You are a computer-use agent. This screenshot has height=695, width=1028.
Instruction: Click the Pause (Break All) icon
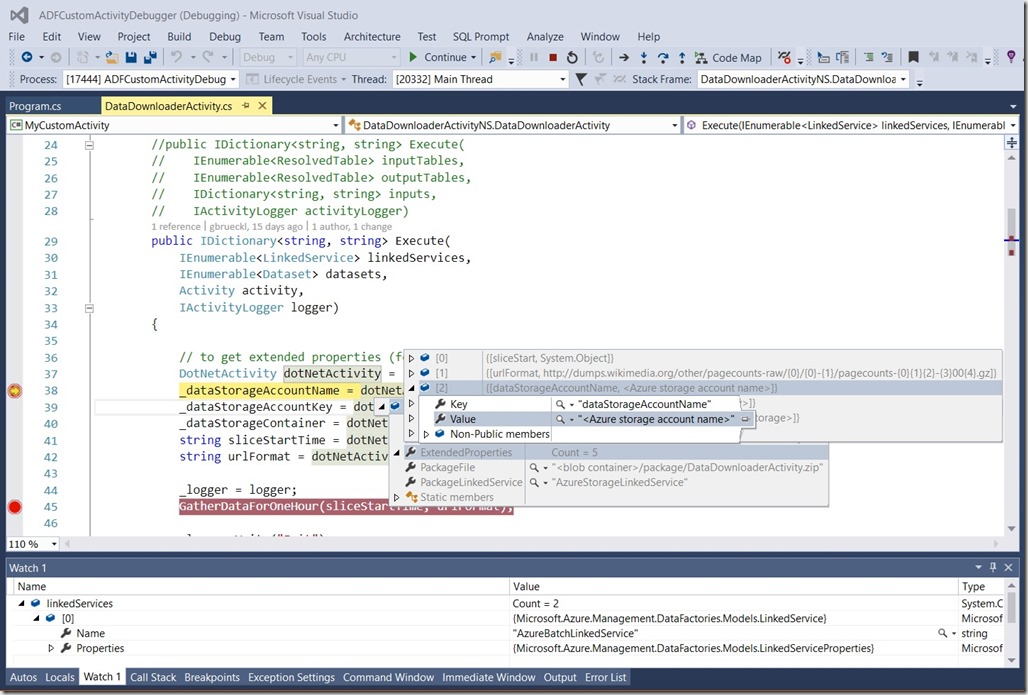(x=534, y=58)
